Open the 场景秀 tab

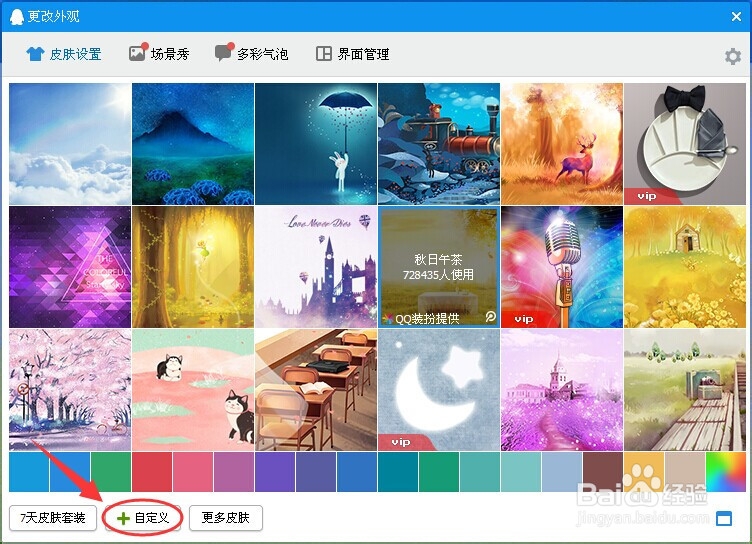tap(159, 53)
